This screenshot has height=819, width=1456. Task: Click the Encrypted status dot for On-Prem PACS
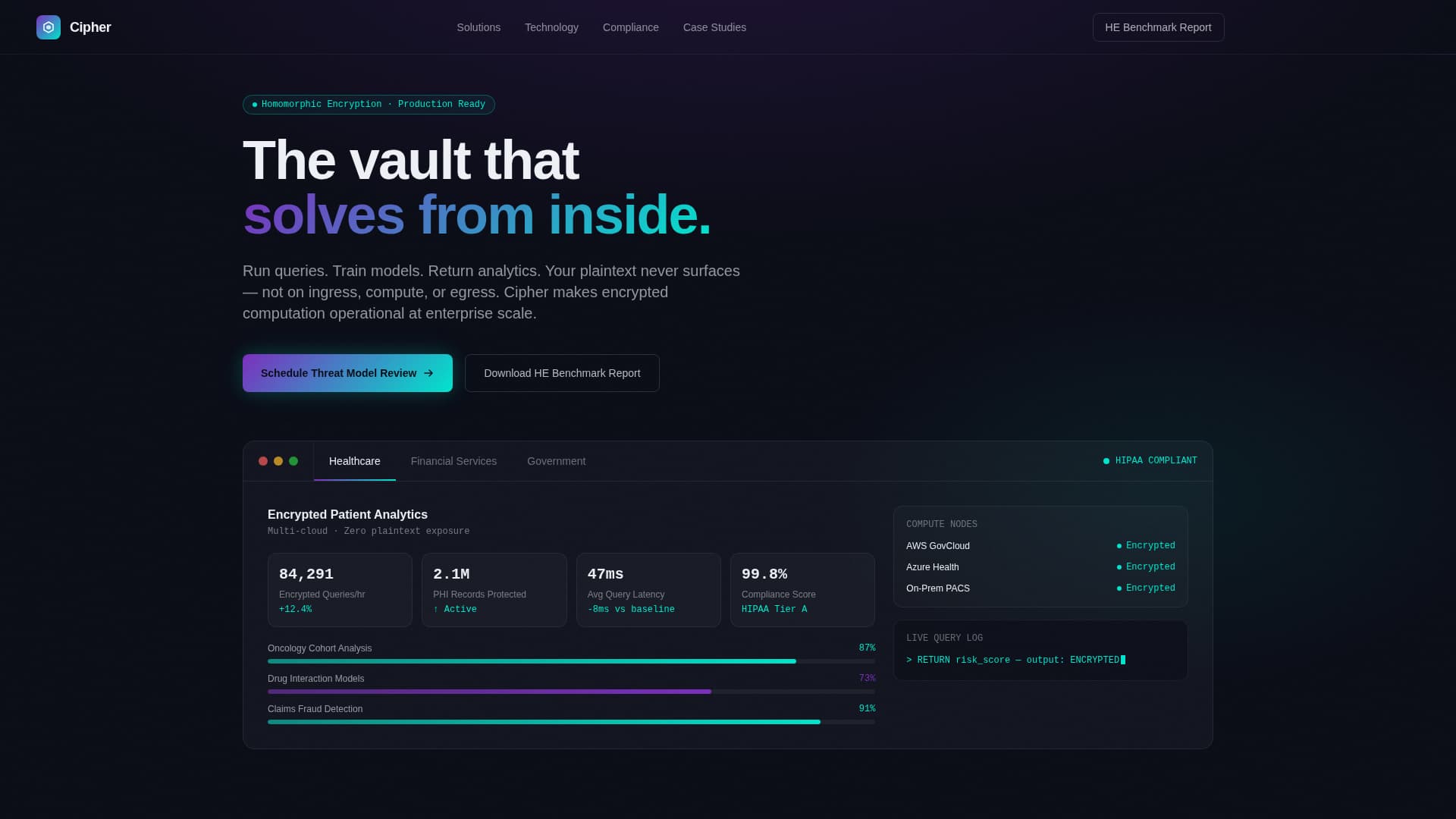tap(1118, 588)
